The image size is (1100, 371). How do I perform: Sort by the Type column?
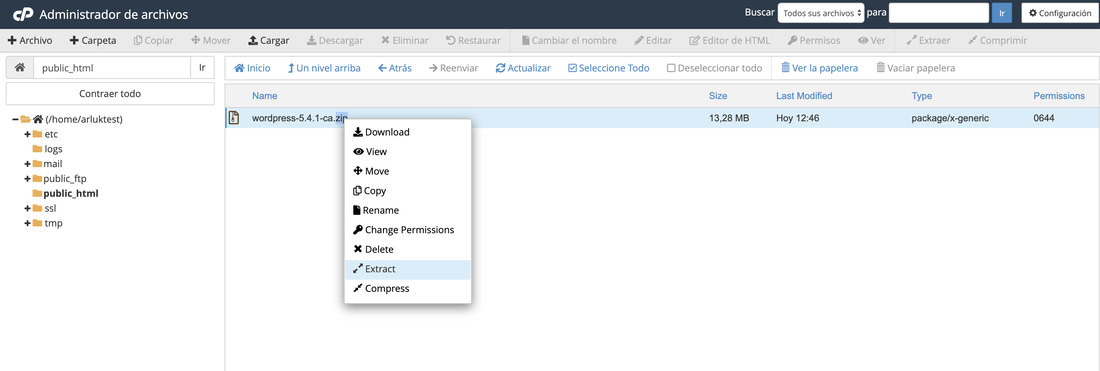922,95
